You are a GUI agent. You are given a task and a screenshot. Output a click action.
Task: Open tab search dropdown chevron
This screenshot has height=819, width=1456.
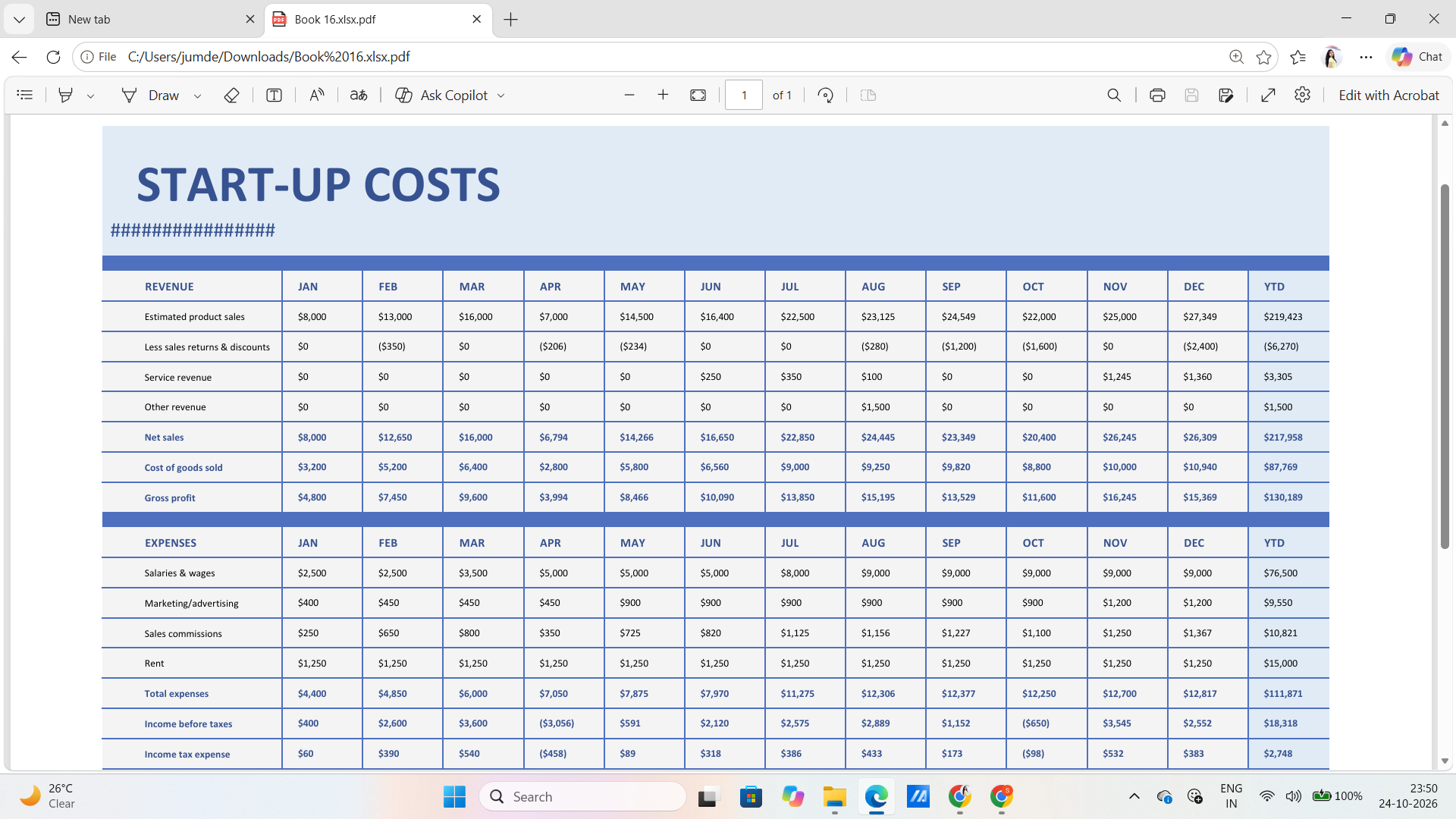[x=19, y=20]
